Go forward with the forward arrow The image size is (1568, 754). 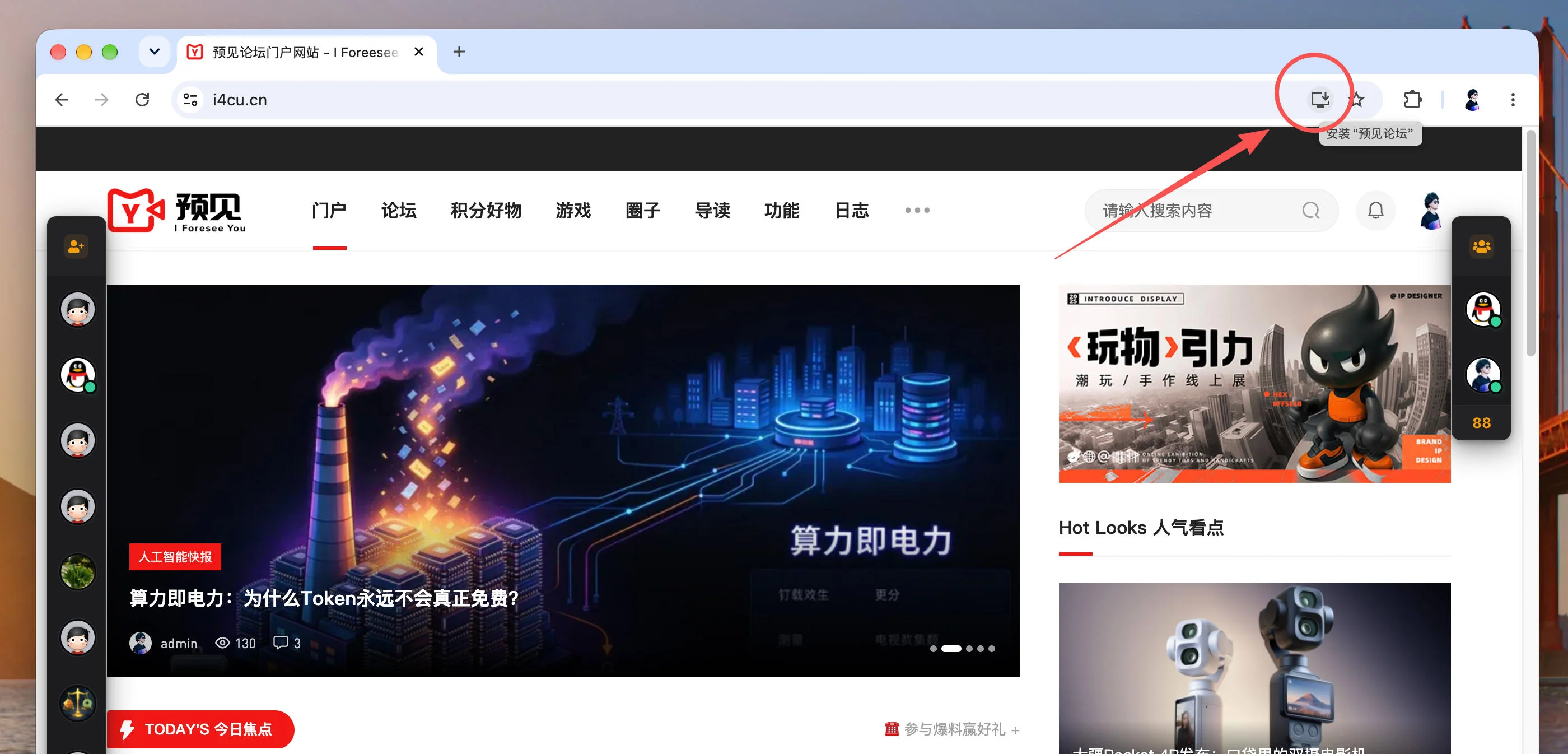102,99
